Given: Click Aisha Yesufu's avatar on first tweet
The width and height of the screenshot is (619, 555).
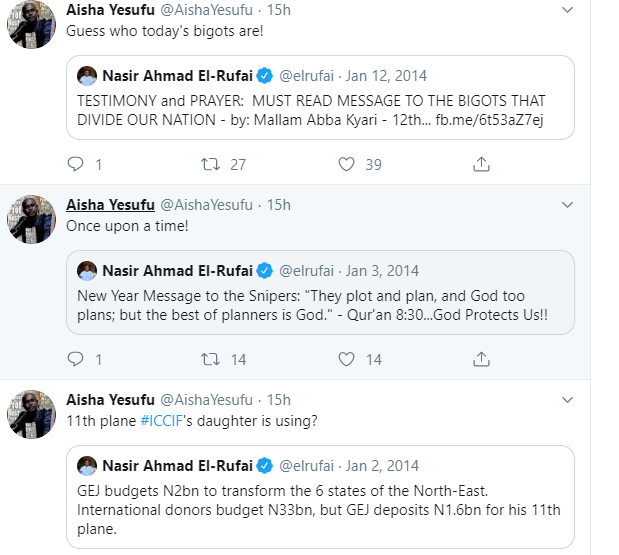Looking at the screenshot, I should pos(31,24).
